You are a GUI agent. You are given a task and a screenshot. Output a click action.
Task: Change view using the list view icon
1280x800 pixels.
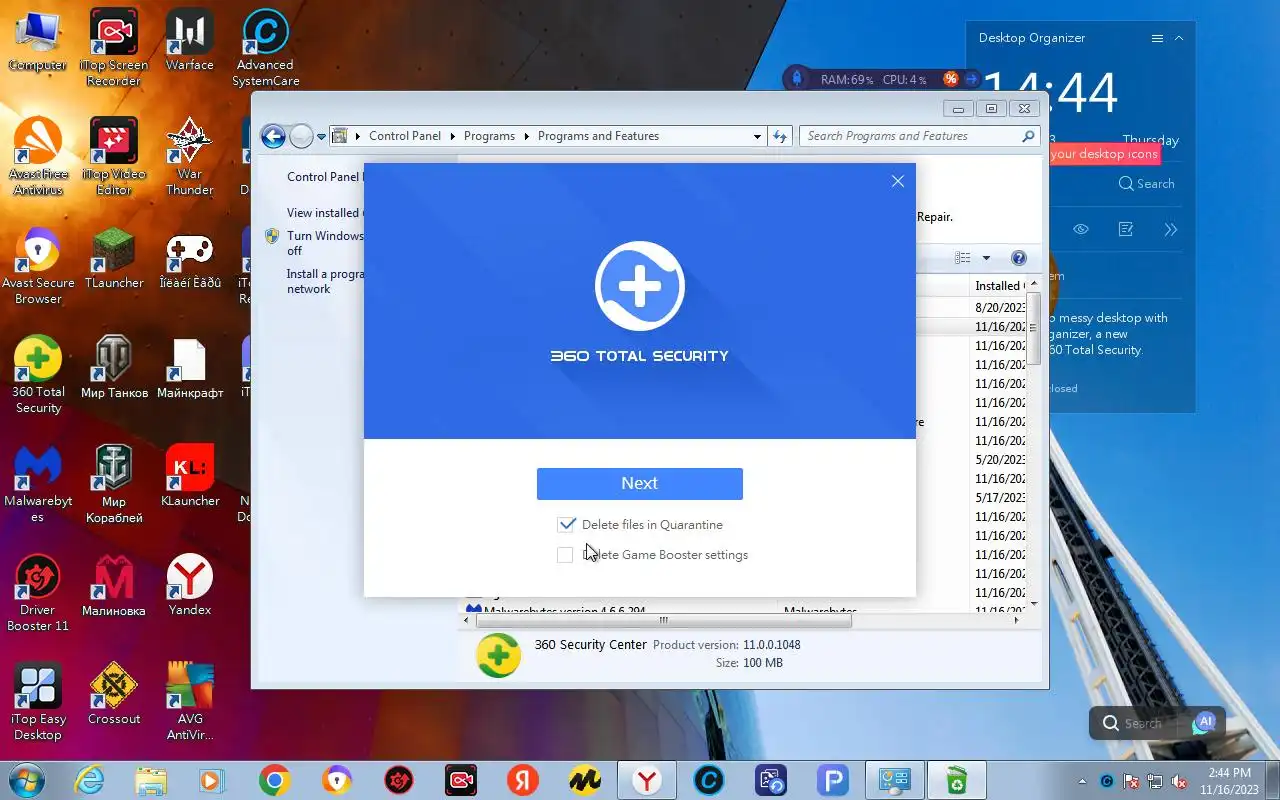962,258
